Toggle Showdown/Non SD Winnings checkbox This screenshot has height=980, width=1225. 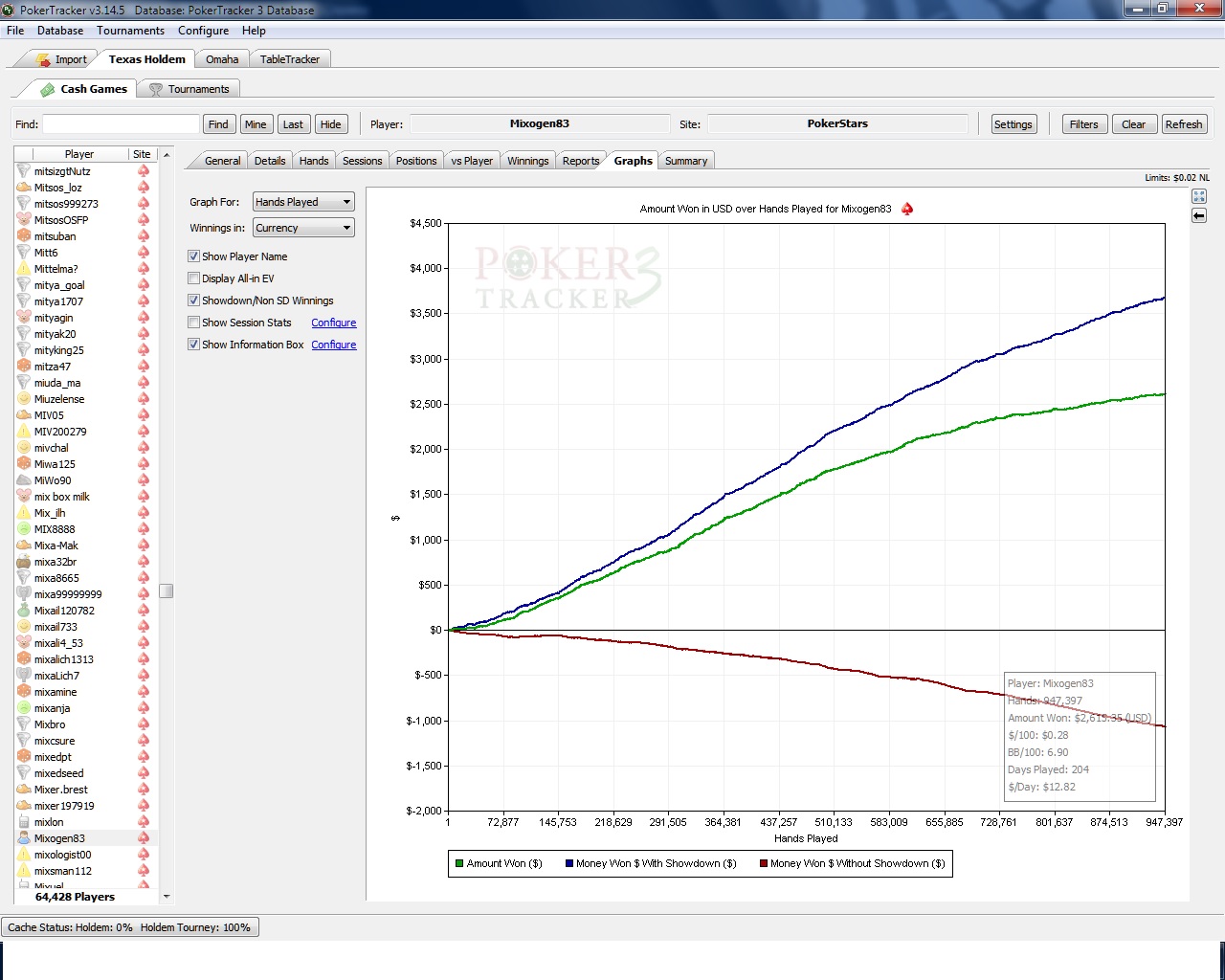click(194, 301)
